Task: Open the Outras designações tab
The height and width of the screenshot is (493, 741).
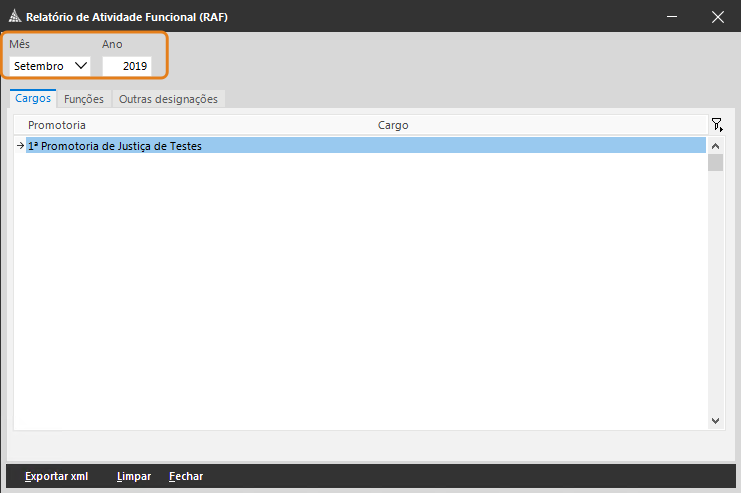Action: (x=168, y=99)
